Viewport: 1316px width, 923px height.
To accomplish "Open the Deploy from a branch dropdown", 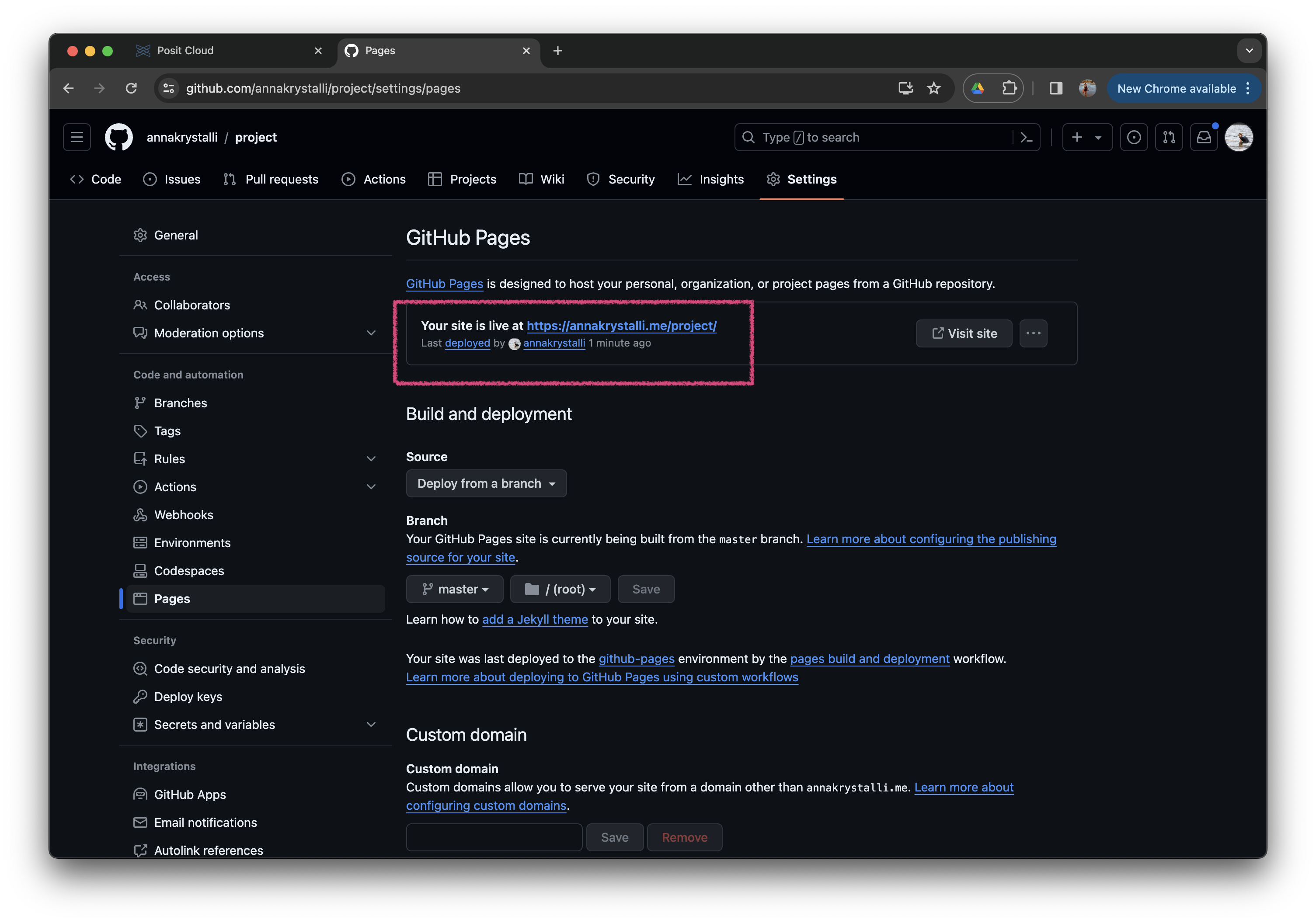I will click(x=486, y=483).
